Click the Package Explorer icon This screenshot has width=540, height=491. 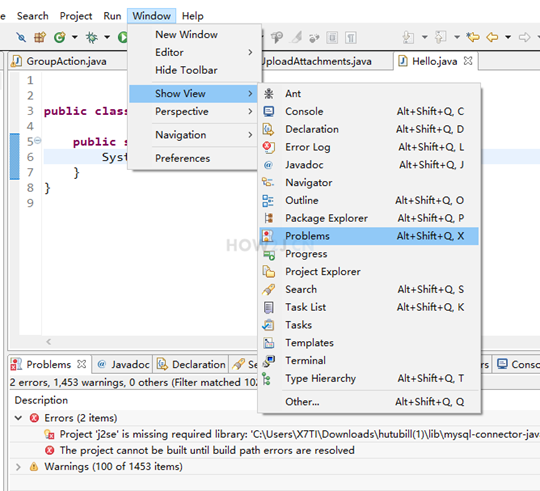coord(269,218)
